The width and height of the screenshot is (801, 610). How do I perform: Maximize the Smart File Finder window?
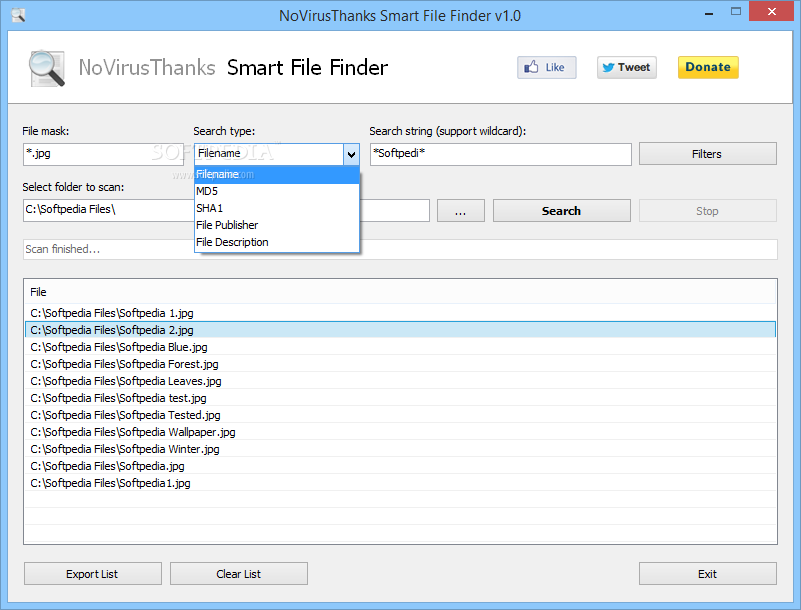pyautogui.click(x=736, y=12)
